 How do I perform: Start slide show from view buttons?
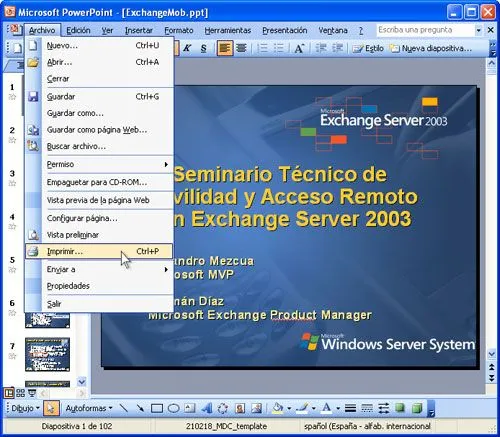(x=32, y=393)
